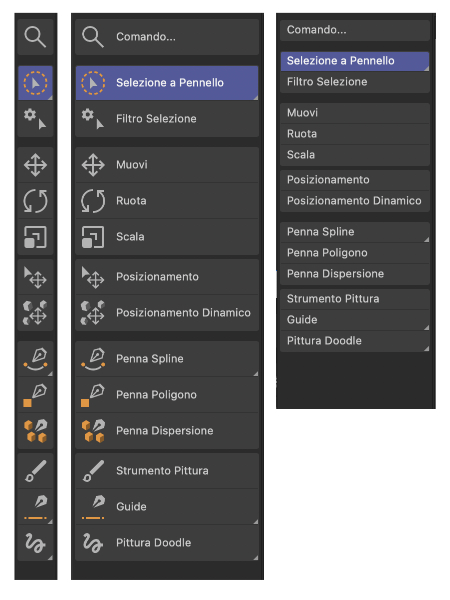Select the Filtro Selezione gear icon in narrow strip
The image size is (450, 600).
coord(35,119)
